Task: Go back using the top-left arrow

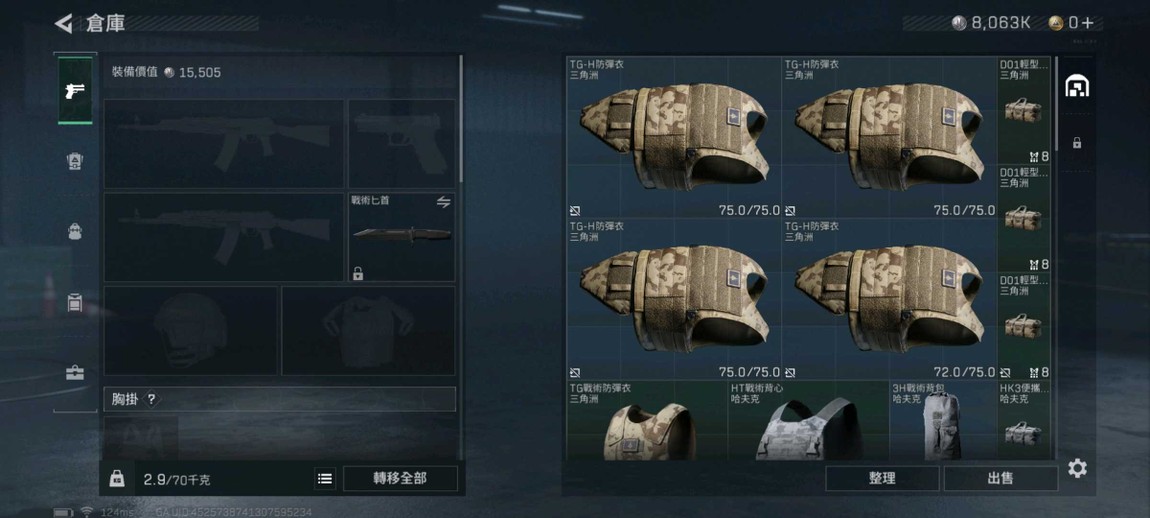Action: (x=64, y=23)
